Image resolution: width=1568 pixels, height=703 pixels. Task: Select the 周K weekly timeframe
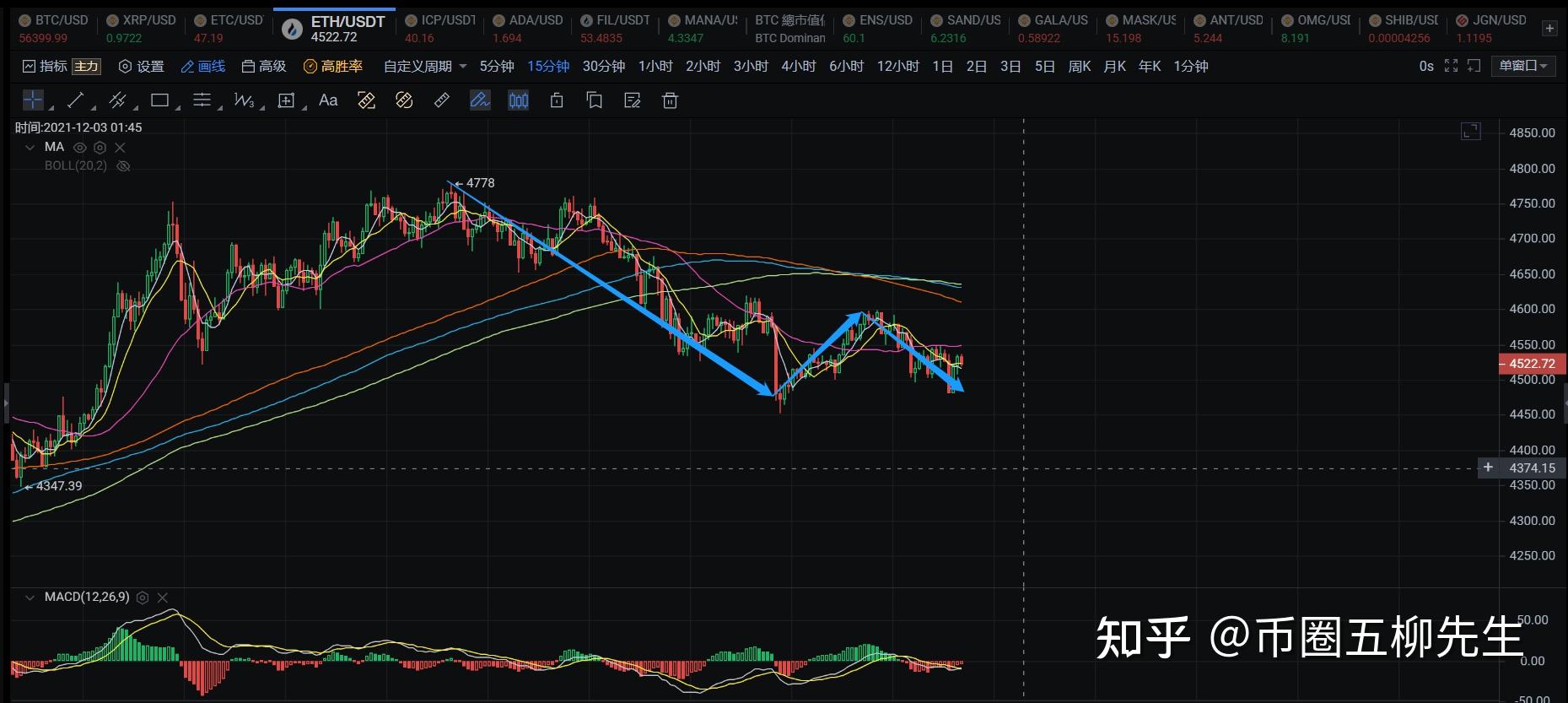[x=1080, y=66]
